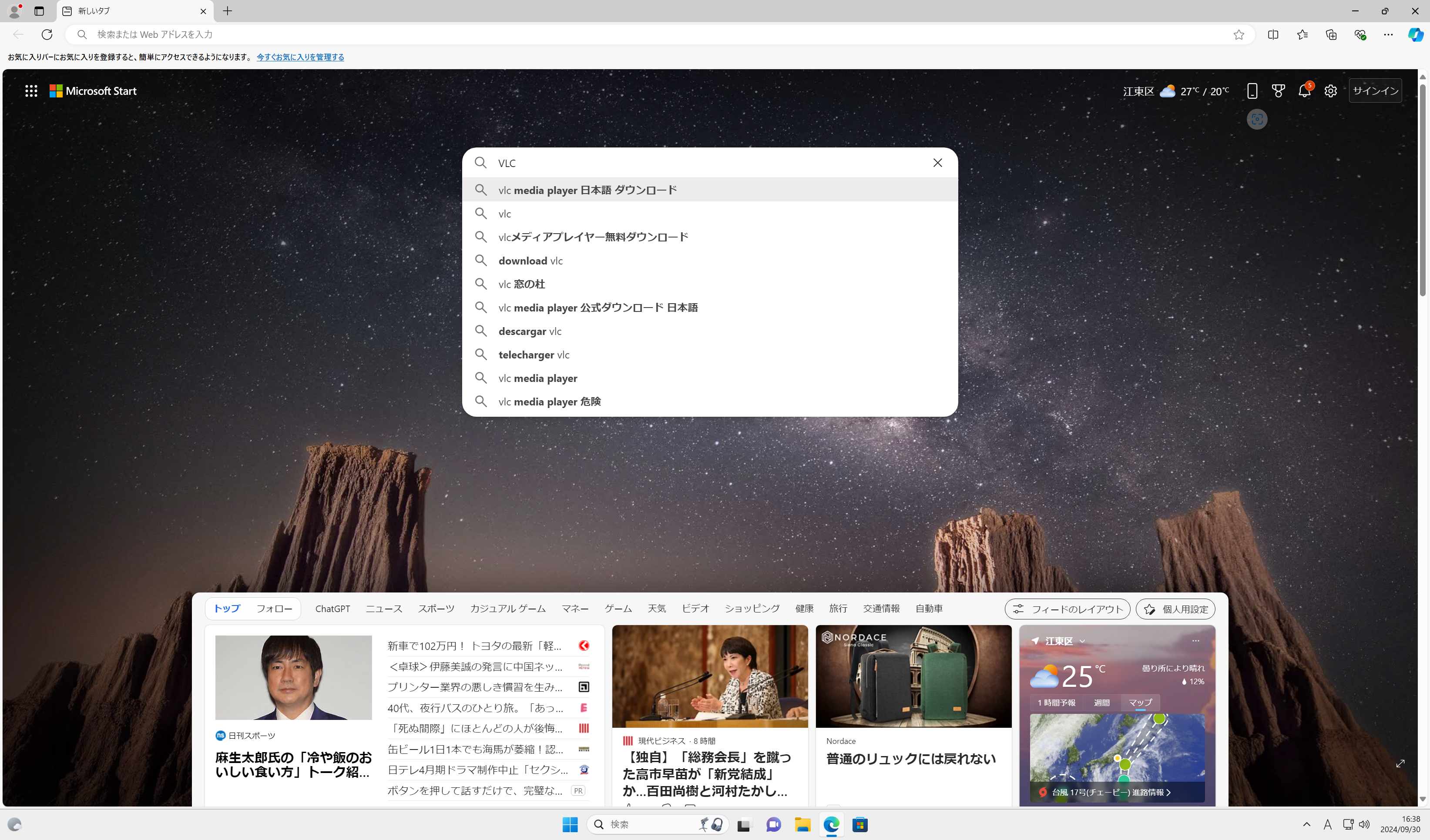Select suggestion download vlc
The height and width of the screenshot is (840, 1430).
click(x=710, y=260)
